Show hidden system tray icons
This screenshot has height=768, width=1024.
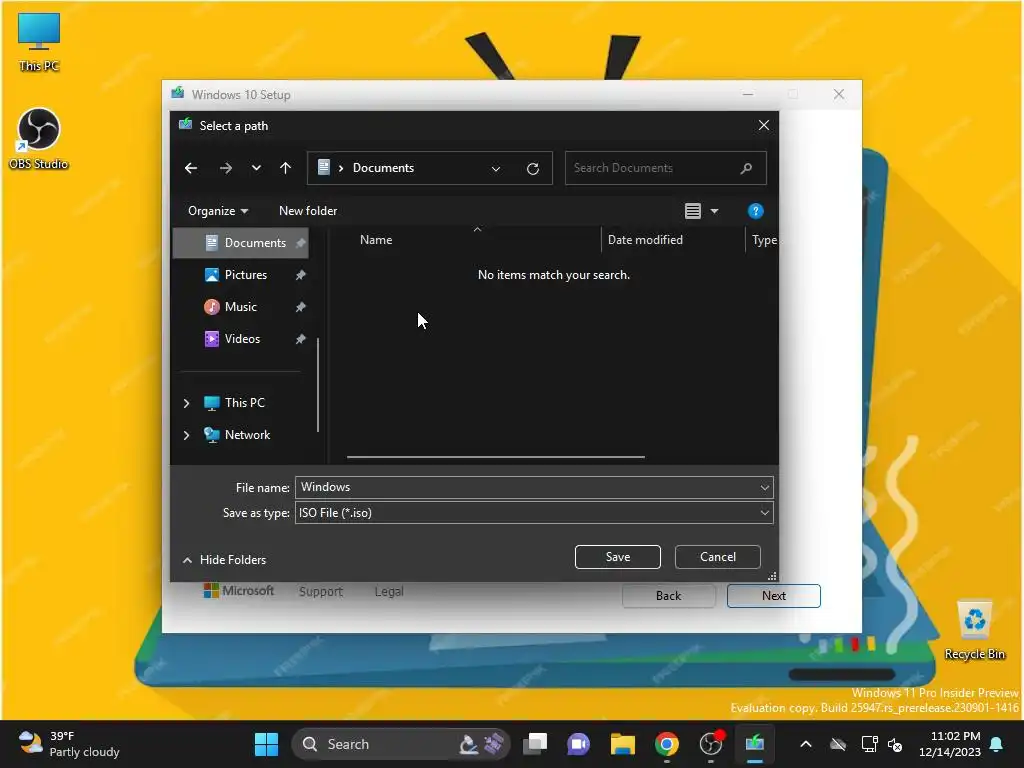(x=806, y=744)
